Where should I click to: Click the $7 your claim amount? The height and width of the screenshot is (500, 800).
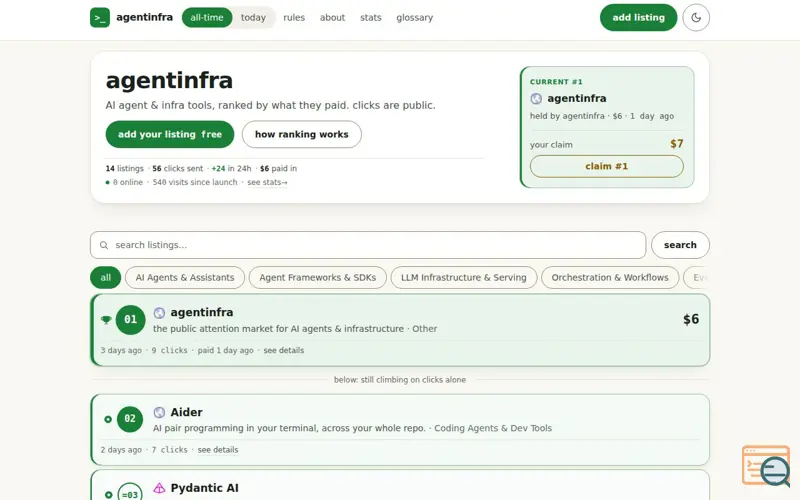677,144
